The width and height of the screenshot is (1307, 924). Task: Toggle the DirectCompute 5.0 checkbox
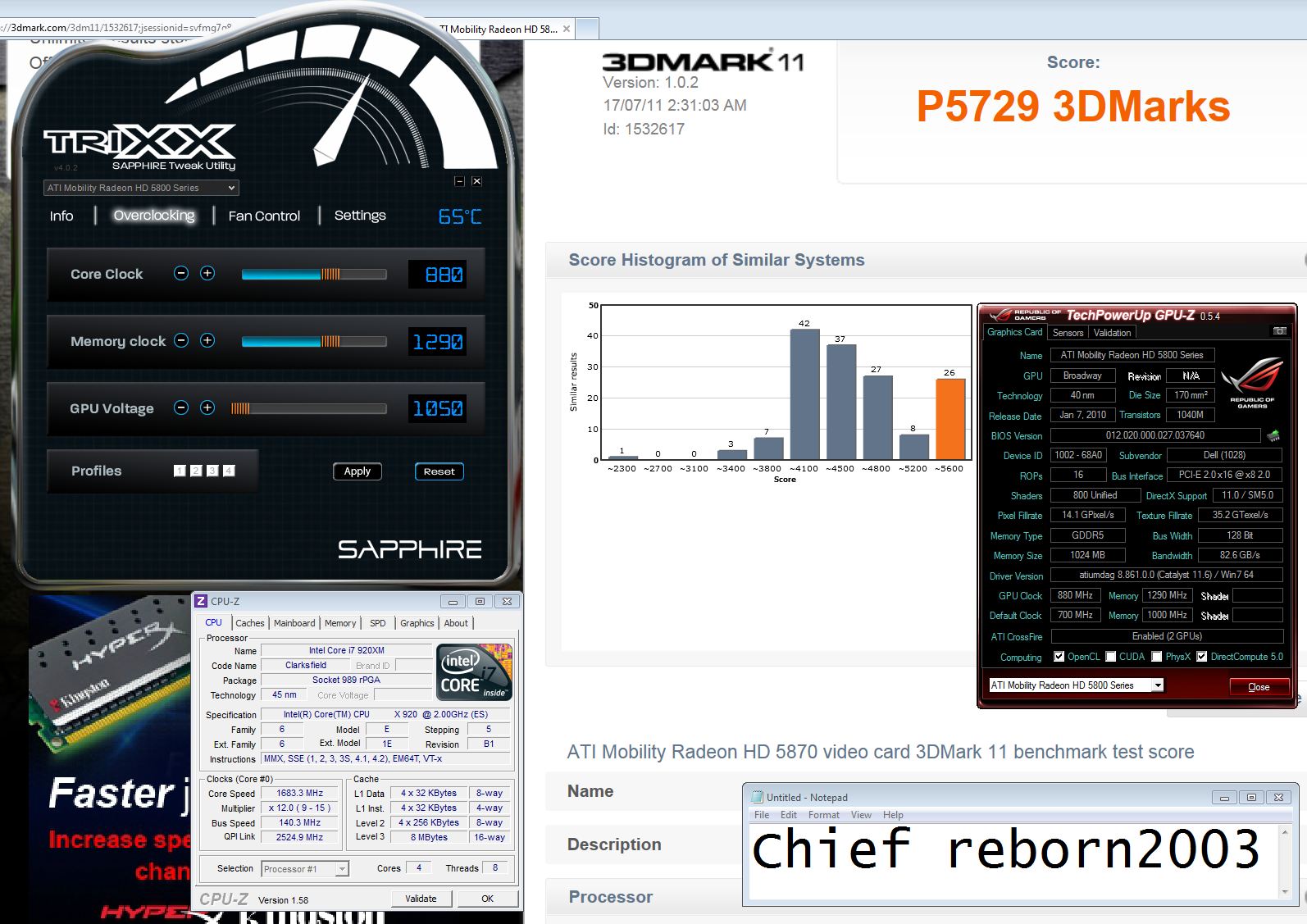(1202, 657)
